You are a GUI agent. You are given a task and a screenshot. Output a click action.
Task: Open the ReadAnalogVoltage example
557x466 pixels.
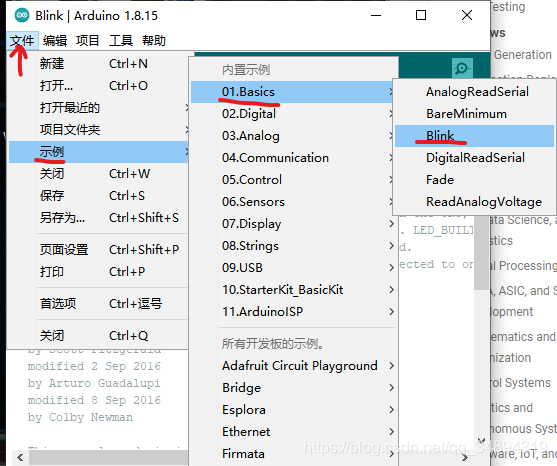[x=474, y=202]
